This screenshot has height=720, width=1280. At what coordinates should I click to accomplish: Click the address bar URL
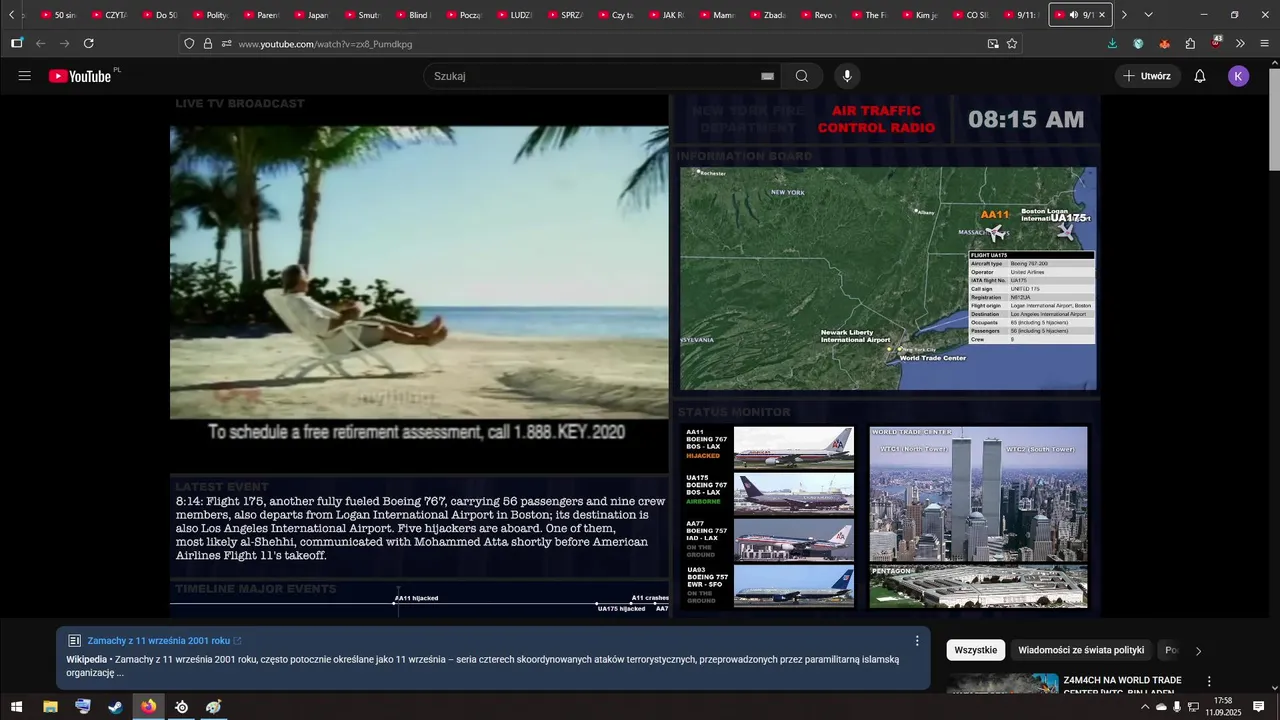tap(325, 44)
